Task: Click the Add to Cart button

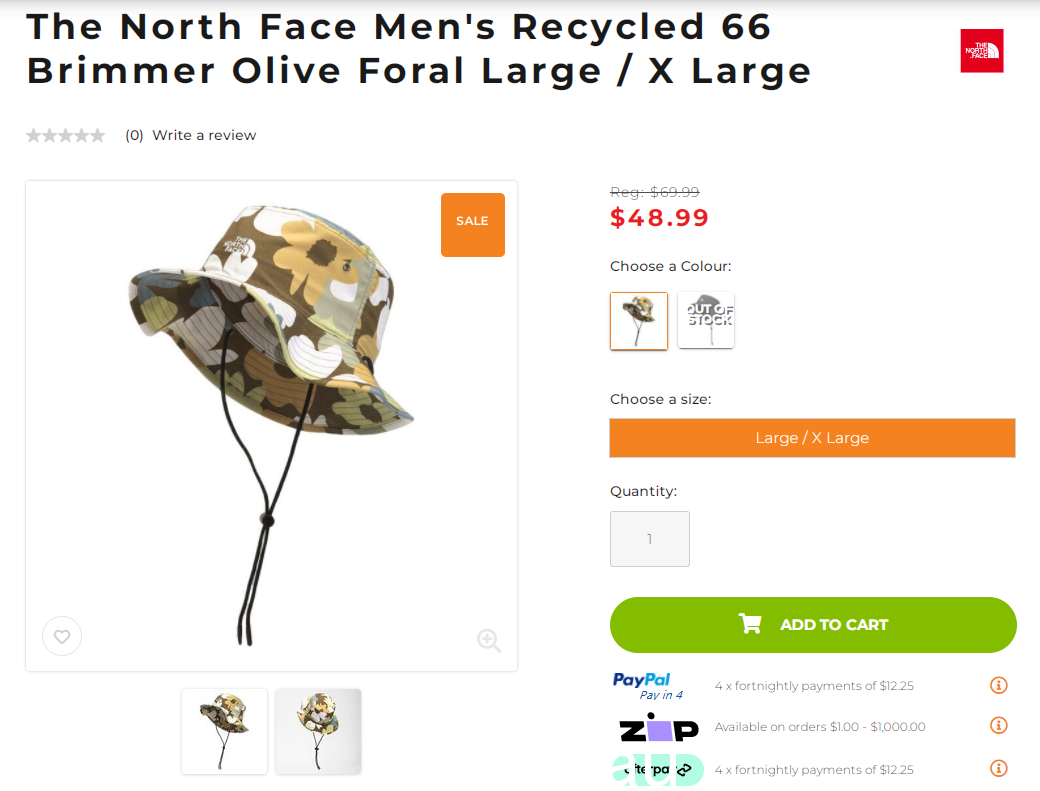Action: (x=813, y=625)
